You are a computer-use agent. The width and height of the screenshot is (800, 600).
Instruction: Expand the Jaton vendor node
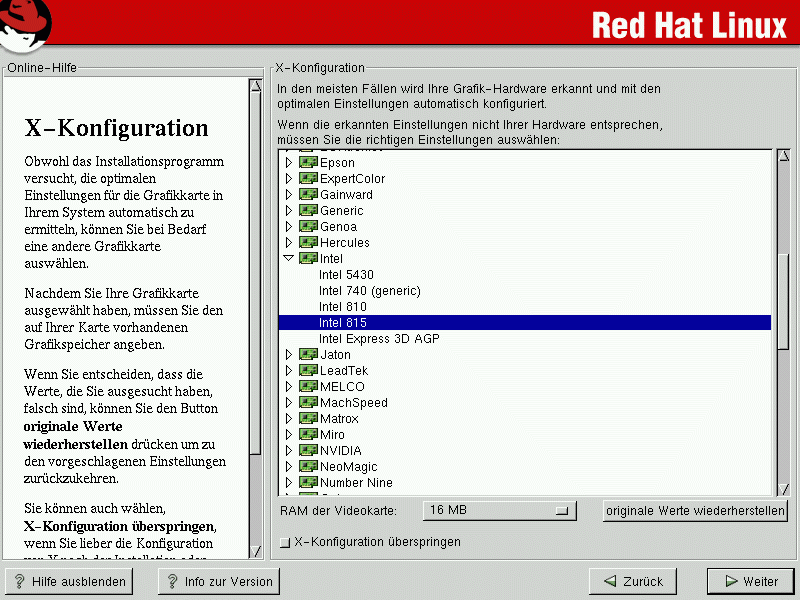pyautogui.click(x=289, y=355)
